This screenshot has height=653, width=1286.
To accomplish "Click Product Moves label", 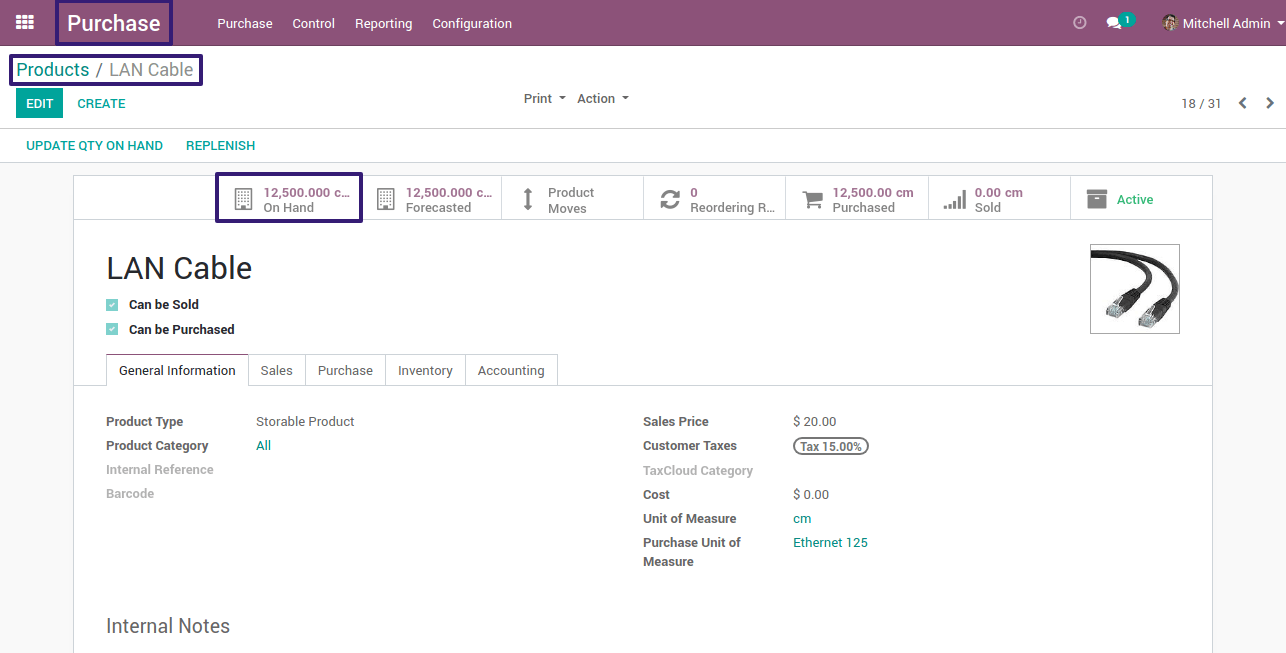I will tap(571, 200).
